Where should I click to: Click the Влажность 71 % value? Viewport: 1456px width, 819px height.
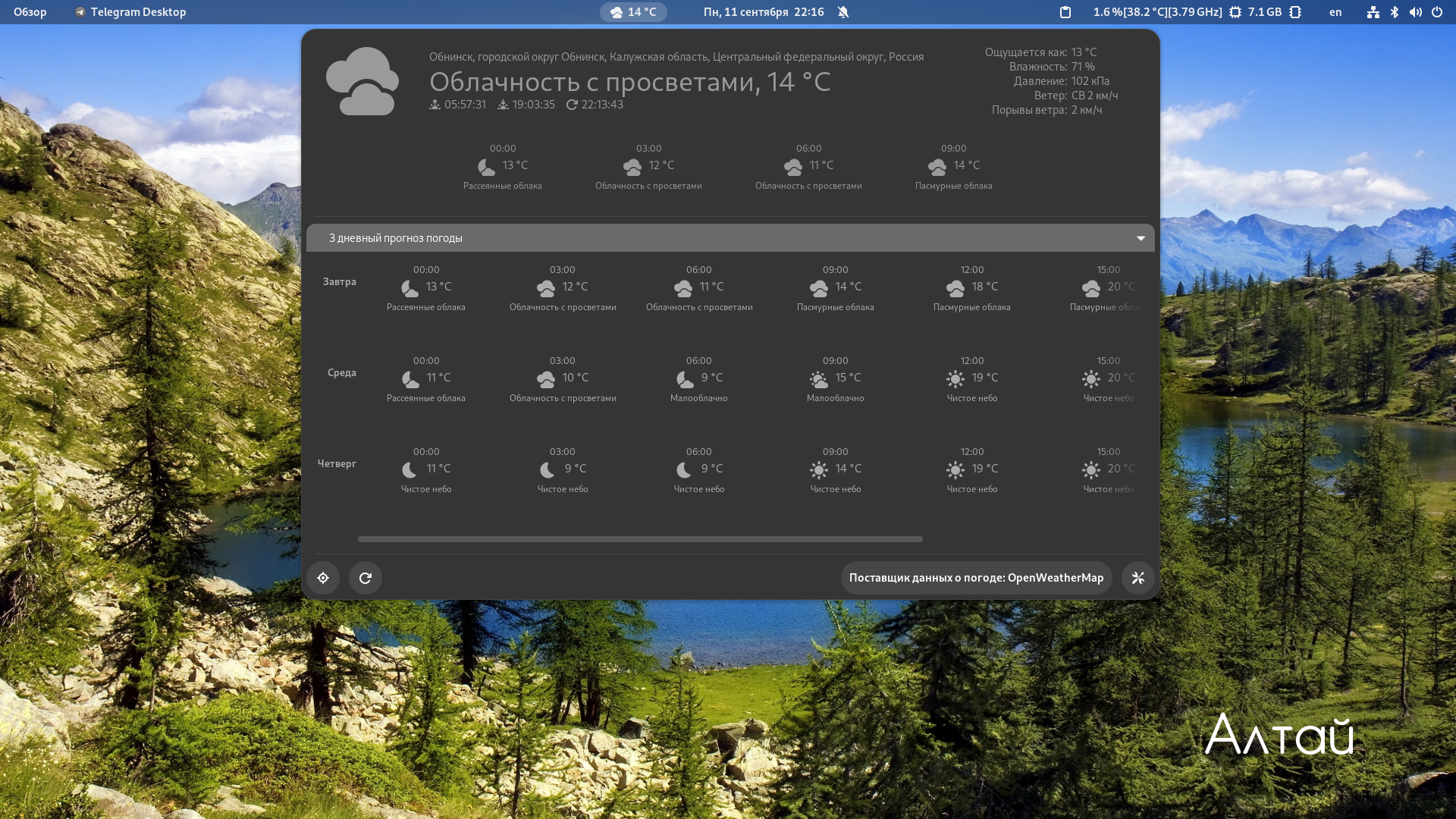[x=1083, y=67]
